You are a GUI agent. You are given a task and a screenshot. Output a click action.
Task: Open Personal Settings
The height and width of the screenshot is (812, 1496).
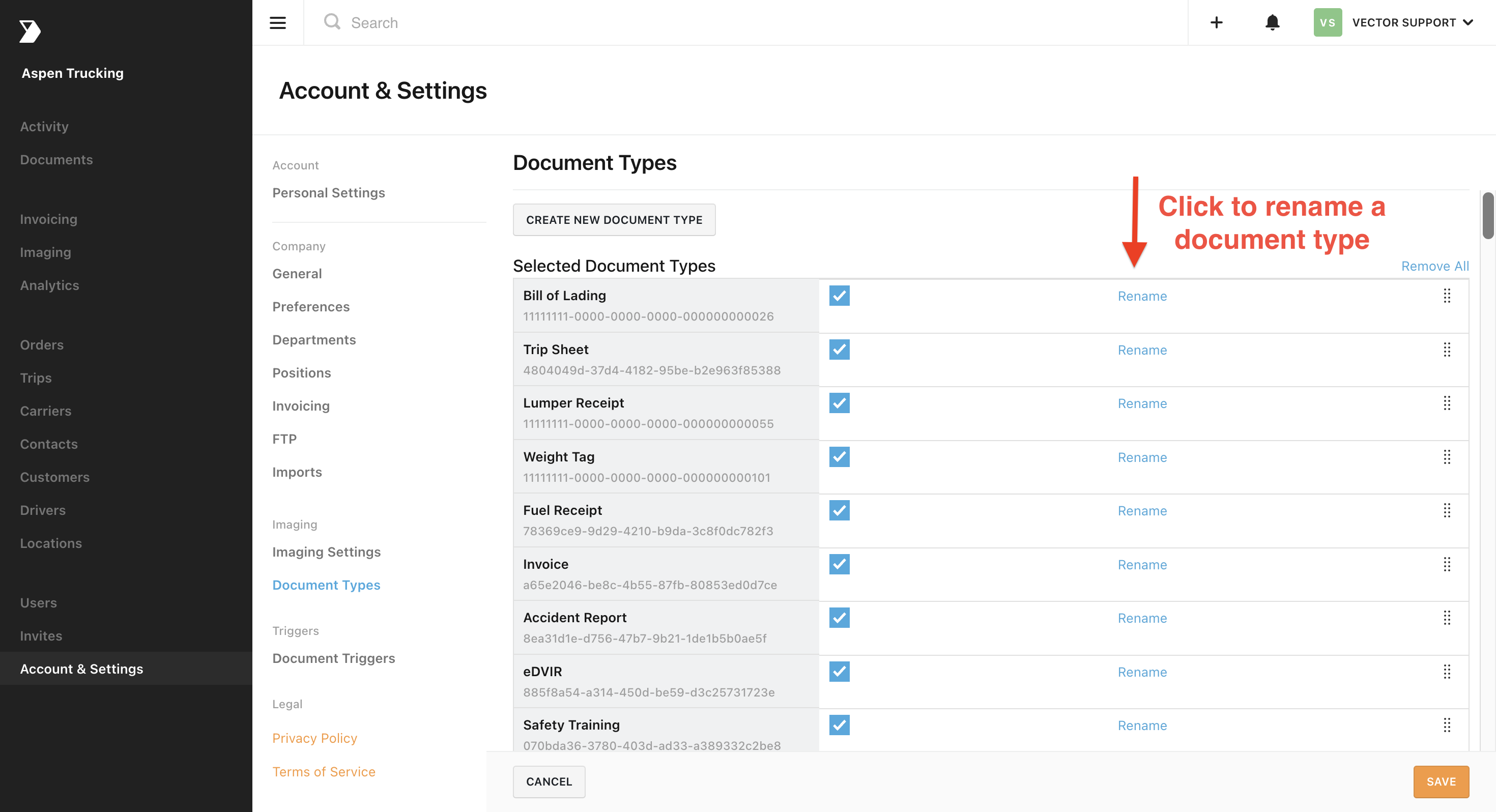[328, 193]
